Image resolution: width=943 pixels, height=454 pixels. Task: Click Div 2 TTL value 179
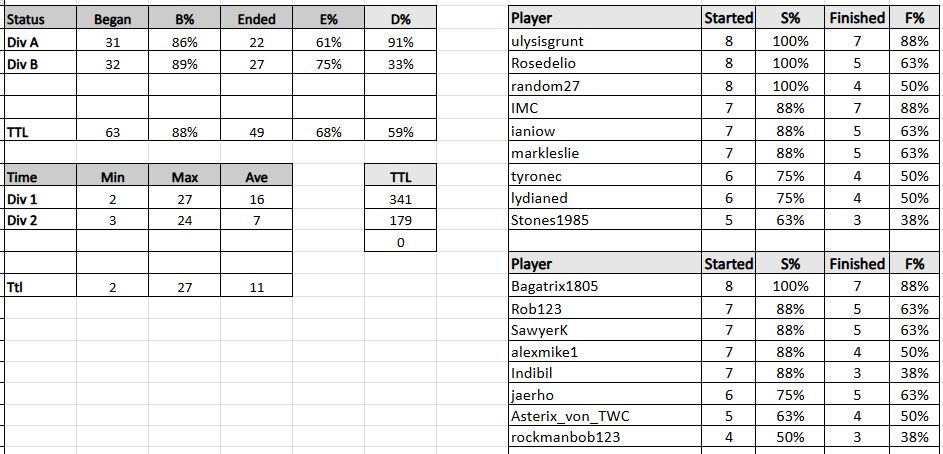tap(401, 221)
